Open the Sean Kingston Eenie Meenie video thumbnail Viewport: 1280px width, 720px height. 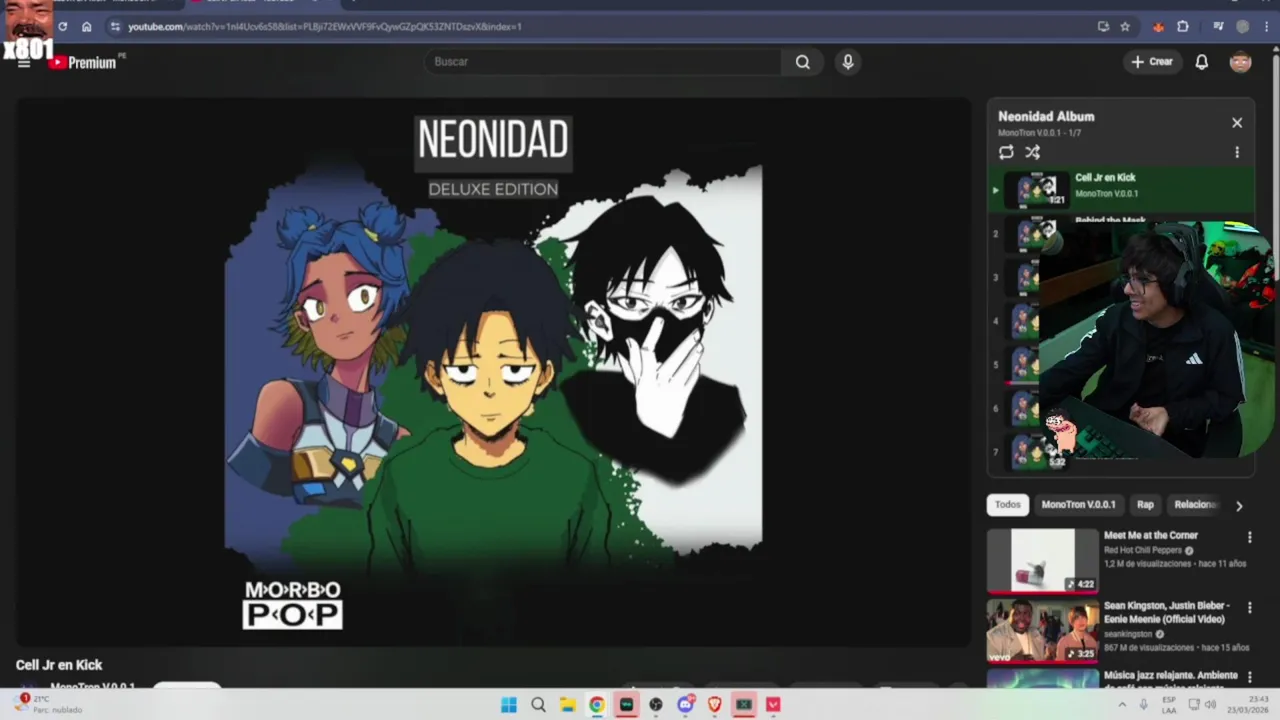pyautogui.click(x=1042, y=630)
